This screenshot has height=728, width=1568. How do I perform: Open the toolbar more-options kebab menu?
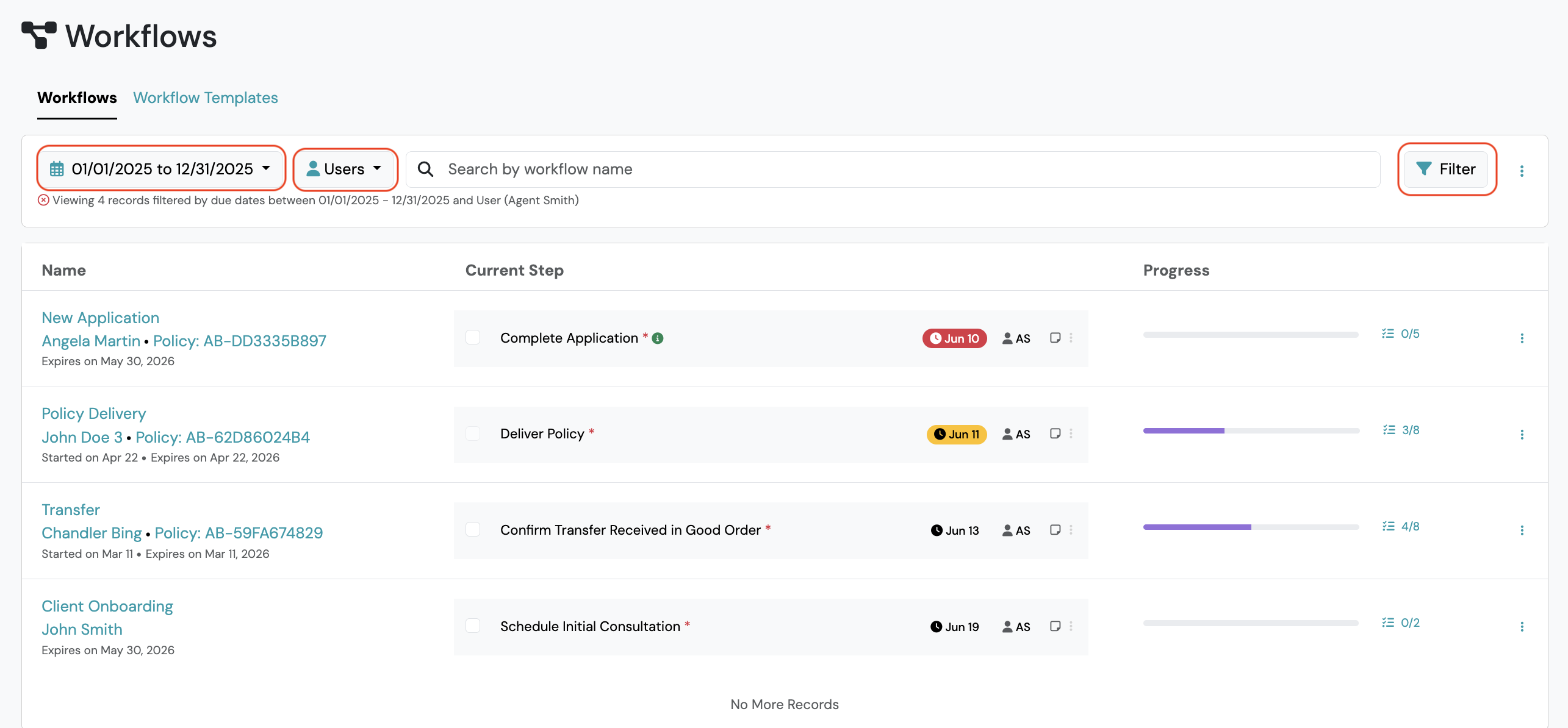(x=1522, y=171)
